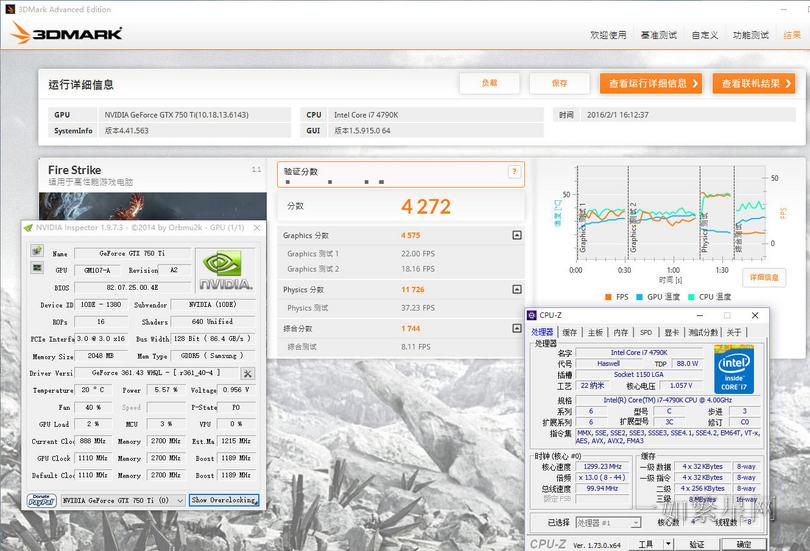Click the 详细信息 button under the chart
Image resolution: width=810 pixels, height=551 pixels.
764,277
